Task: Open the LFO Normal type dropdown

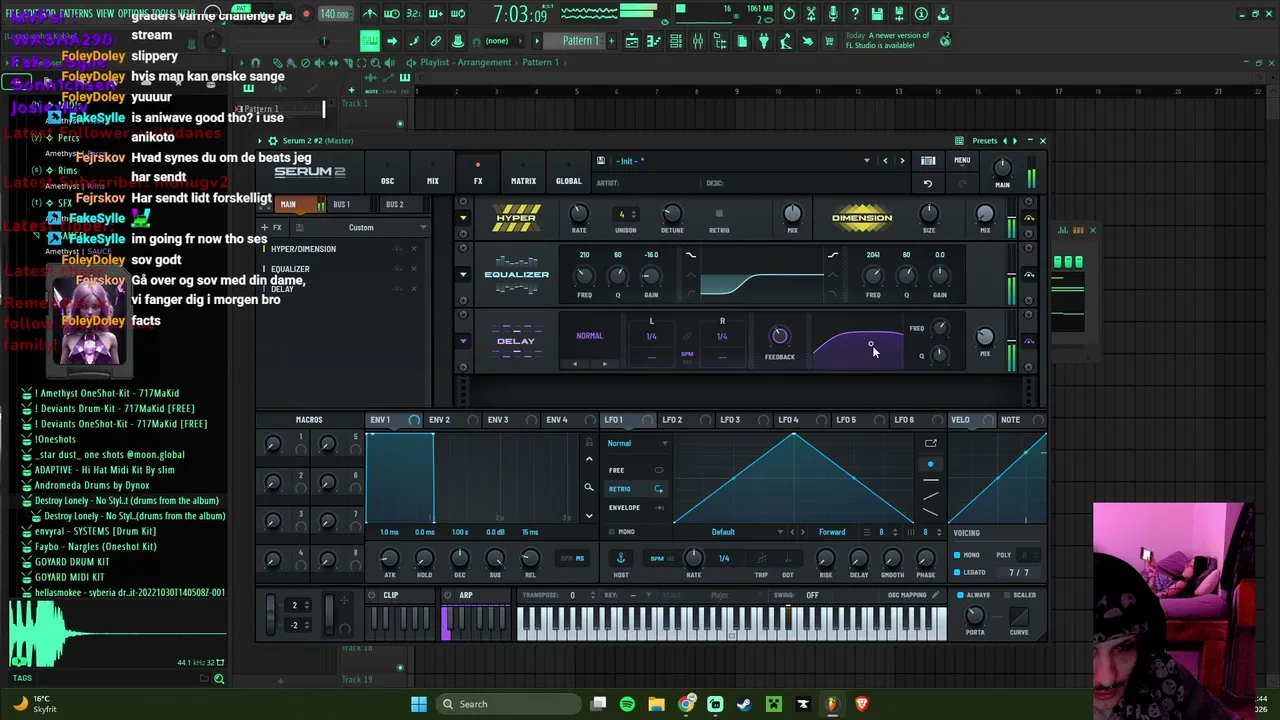Action: (x=637, y=443)
